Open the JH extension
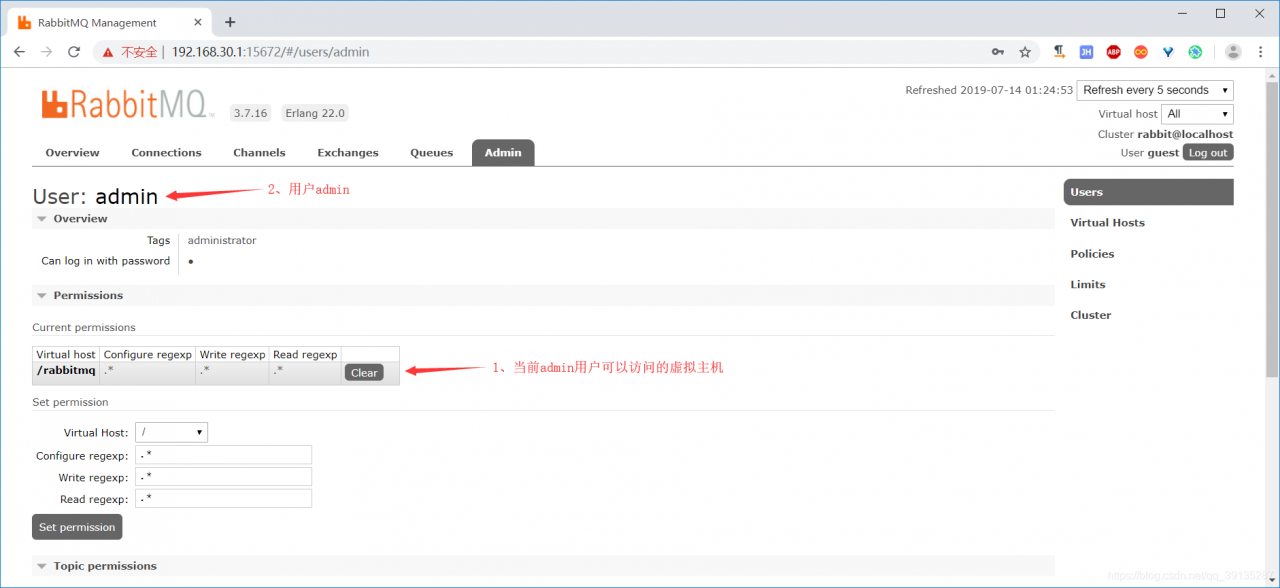The width and height of the screenshot is (1280, 588). click(x=1086, y=52)
